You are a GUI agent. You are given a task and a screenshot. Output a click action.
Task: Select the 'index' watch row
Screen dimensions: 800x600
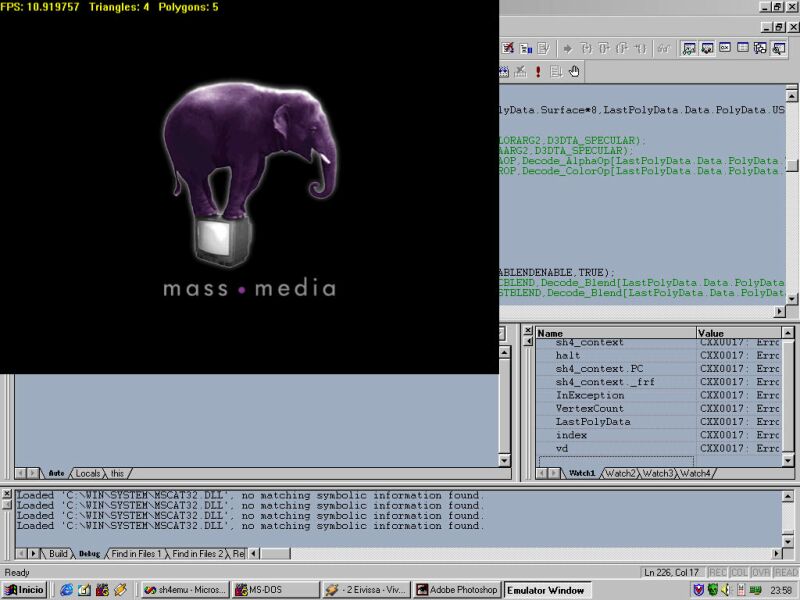[x=658, y=435]
